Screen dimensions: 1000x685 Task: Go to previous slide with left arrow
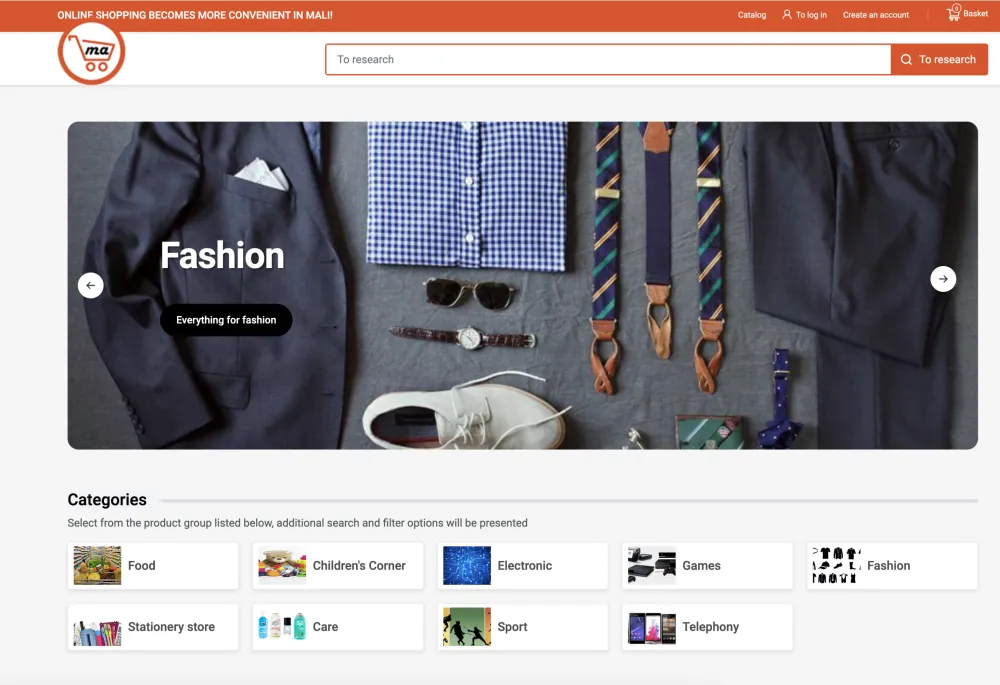(91, 285)
